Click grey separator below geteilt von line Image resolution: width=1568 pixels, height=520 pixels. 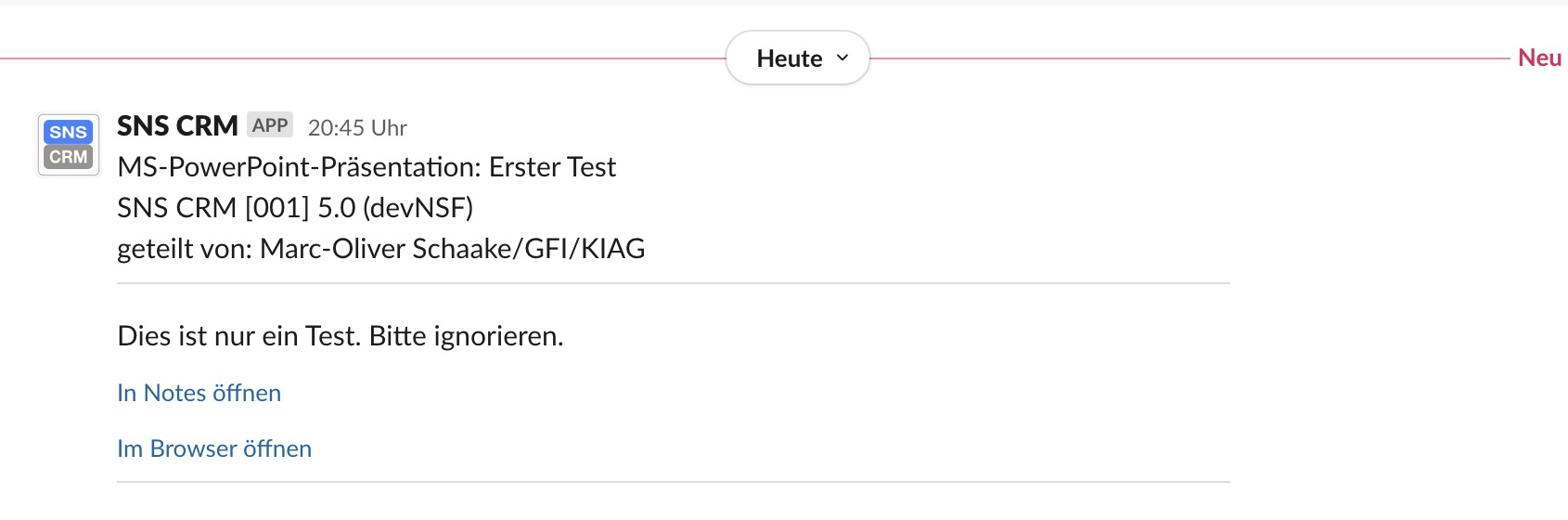point(674,283)
